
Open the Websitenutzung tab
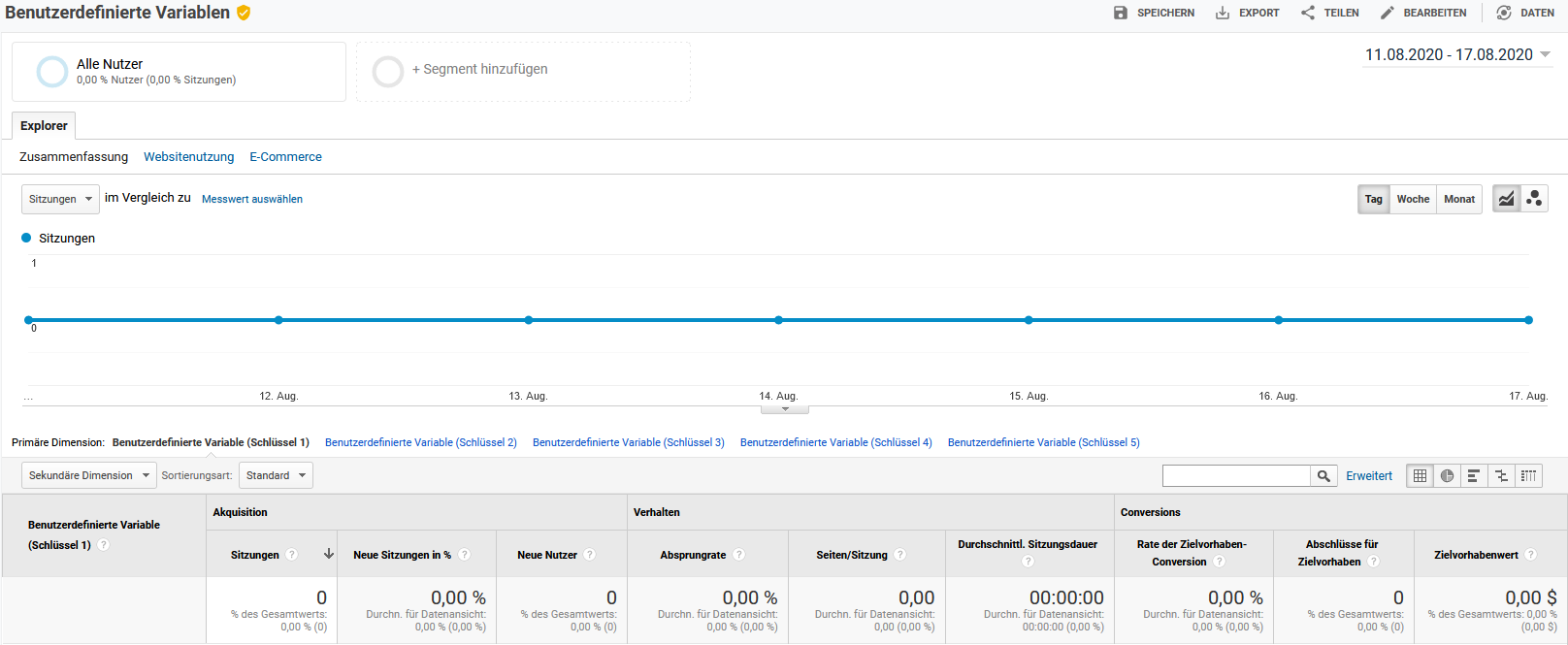pyautogui.click(x=188, y=156)
